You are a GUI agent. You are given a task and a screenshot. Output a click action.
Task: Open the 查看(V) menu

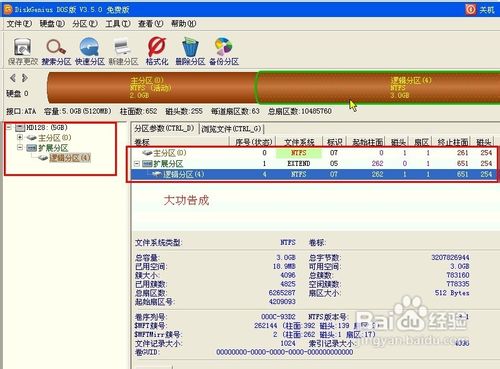[151, 24]
